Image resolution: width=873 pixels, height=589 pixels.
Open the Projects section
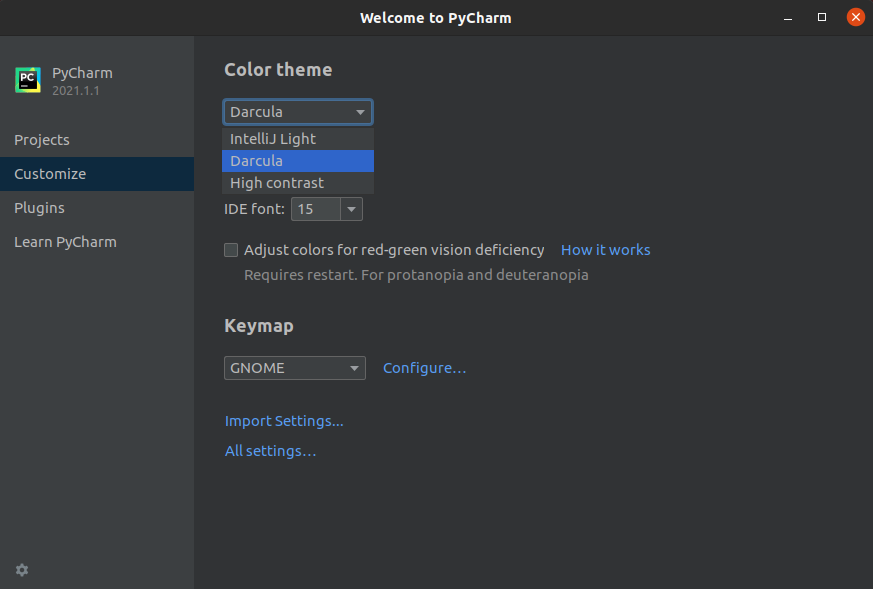[x=97, y=140]
